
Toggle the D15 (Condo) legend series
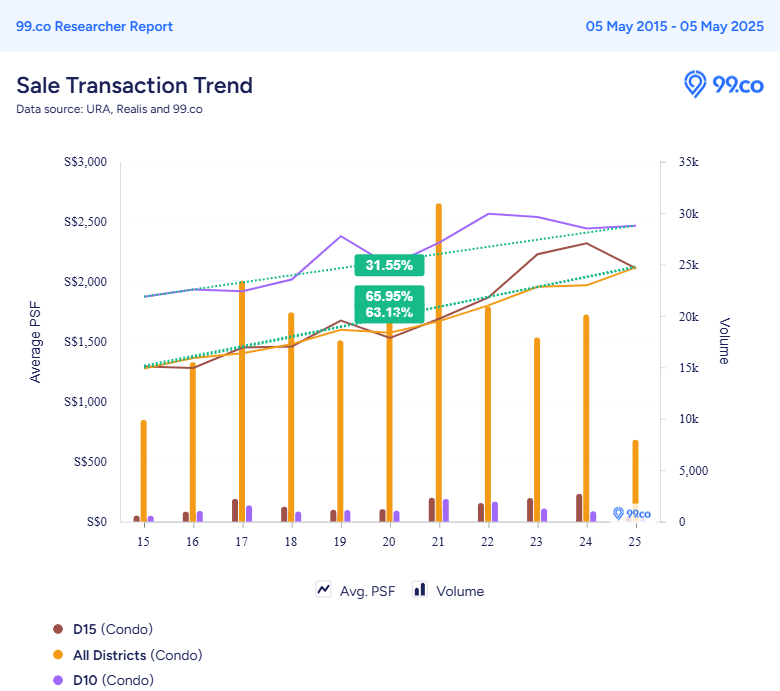coord(103,629)
